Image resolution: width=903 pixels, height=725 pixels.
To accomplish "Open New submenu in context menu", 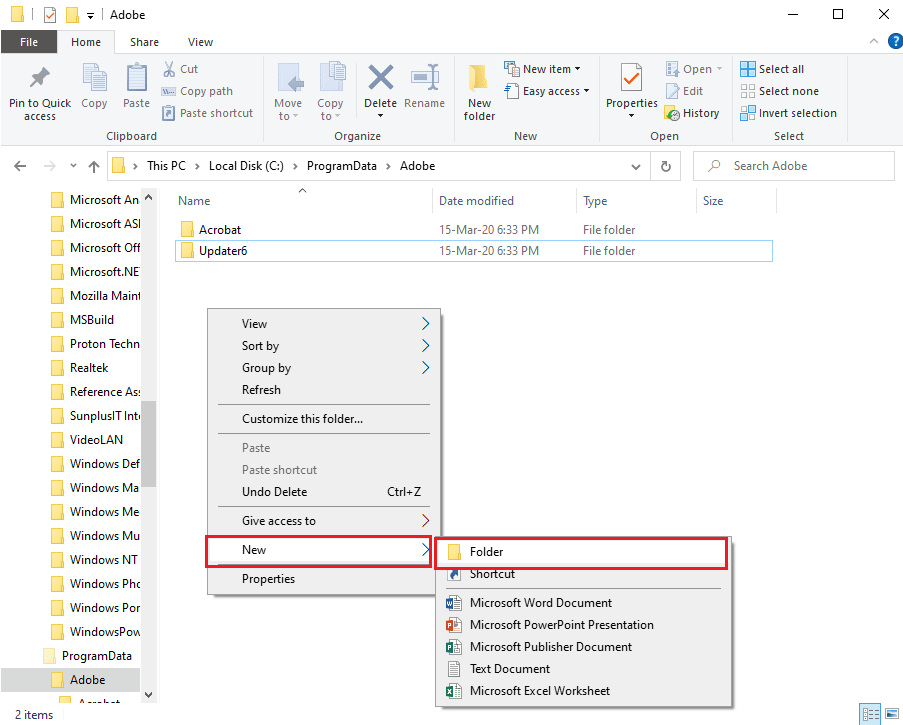I will click(319, 550).
